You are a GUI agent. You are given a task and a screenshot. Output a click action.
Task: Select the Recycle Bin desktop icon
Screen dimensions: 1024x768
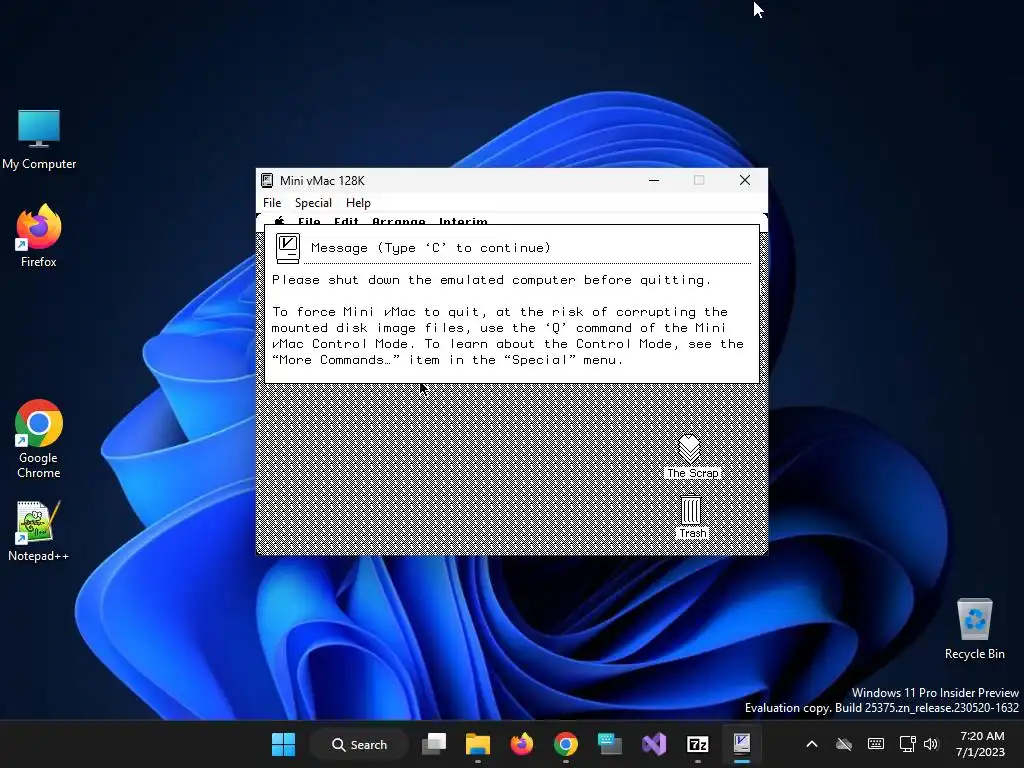[x=974, y=628]
